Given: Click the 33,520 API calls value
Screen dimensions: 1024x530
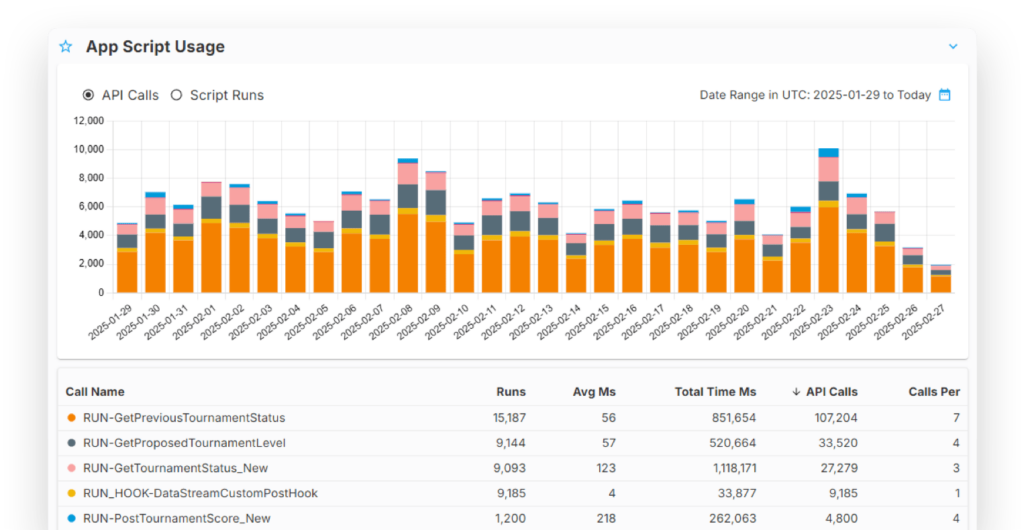Looking at the screenshot, I should [838, 443].
